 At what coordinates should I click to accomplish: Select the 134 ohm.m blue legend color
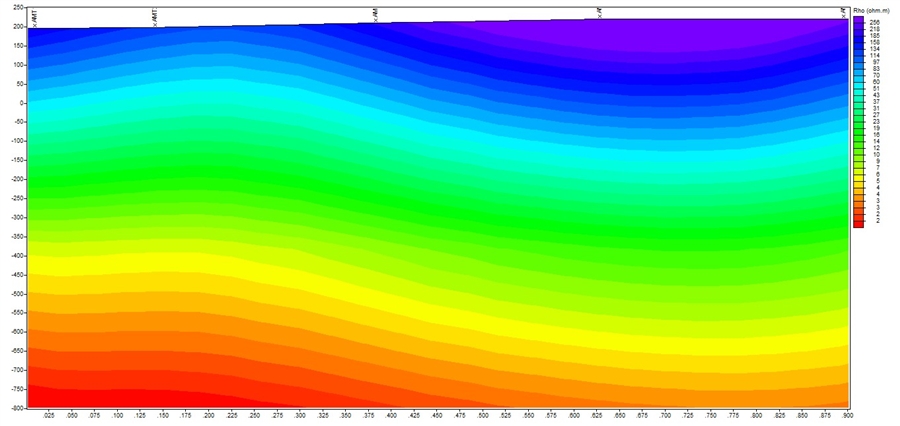(858, 45)
